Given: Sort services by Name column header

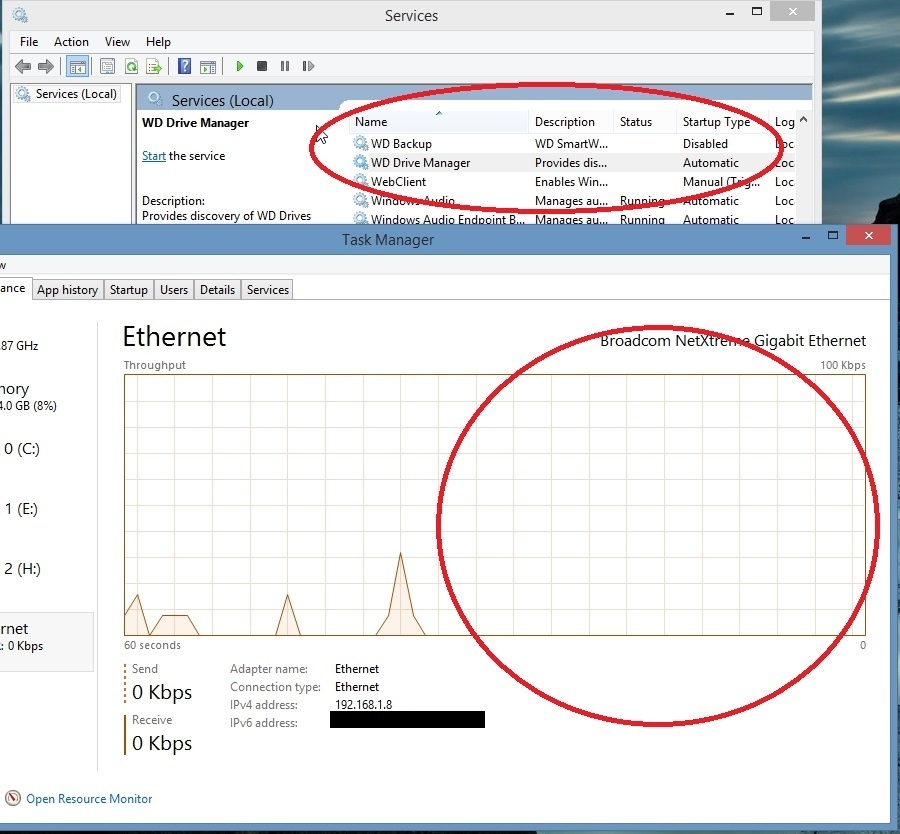Looking at the screenshot, I should (x=439, y=122).
